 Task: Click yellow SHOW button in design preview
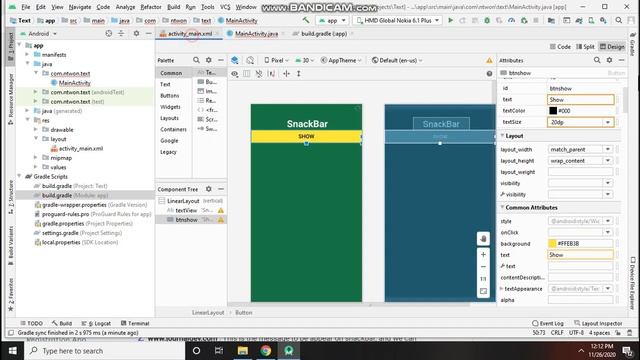click(x=306, y=136)
